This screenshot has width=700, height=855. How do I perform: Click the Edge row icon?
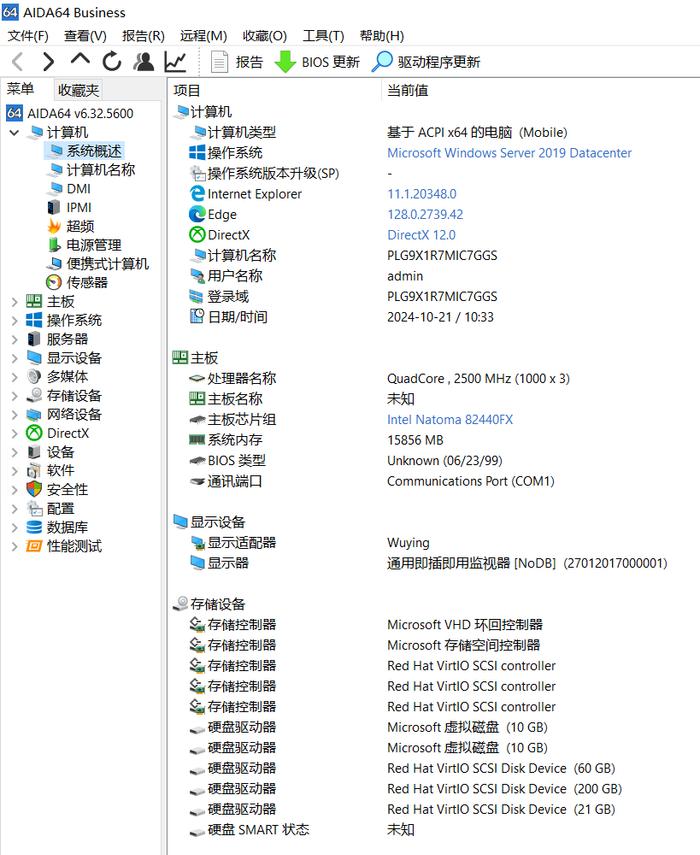pos(197,214)
